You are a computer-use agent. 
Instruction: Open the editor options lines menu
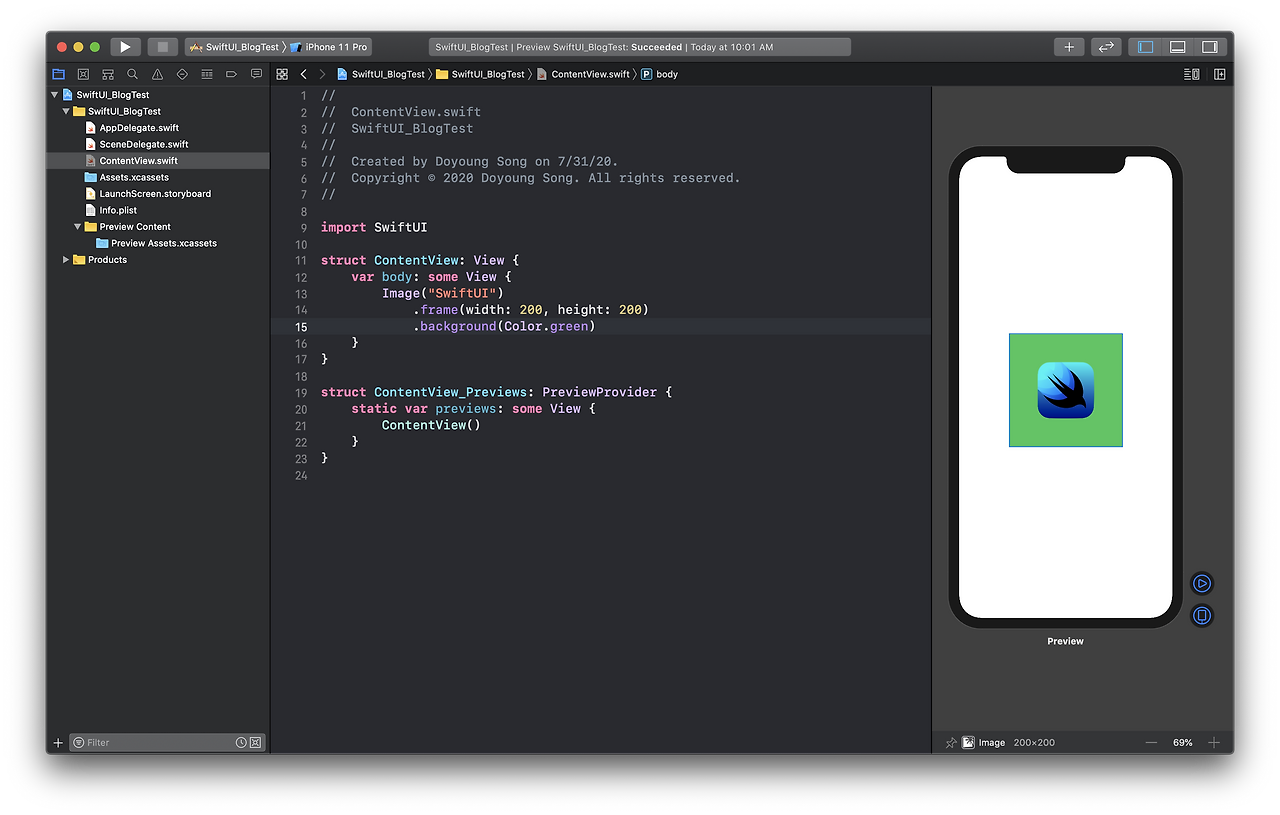(x=1191, y=74)
